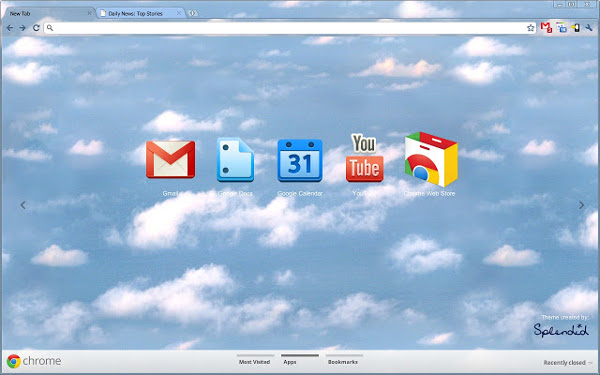Click the Gmail extension icon in toolbar
The image size is (600, 375).
(546, 28)
